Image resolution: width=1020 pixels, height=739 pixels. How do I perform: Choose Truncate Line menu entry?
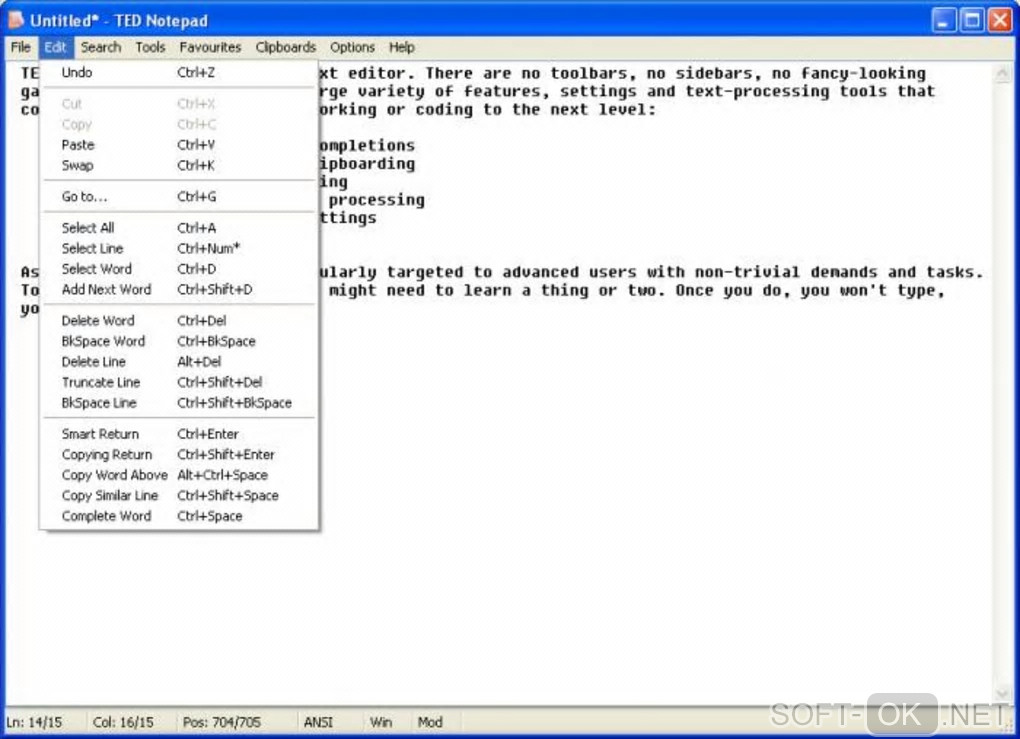coord(179,383)
